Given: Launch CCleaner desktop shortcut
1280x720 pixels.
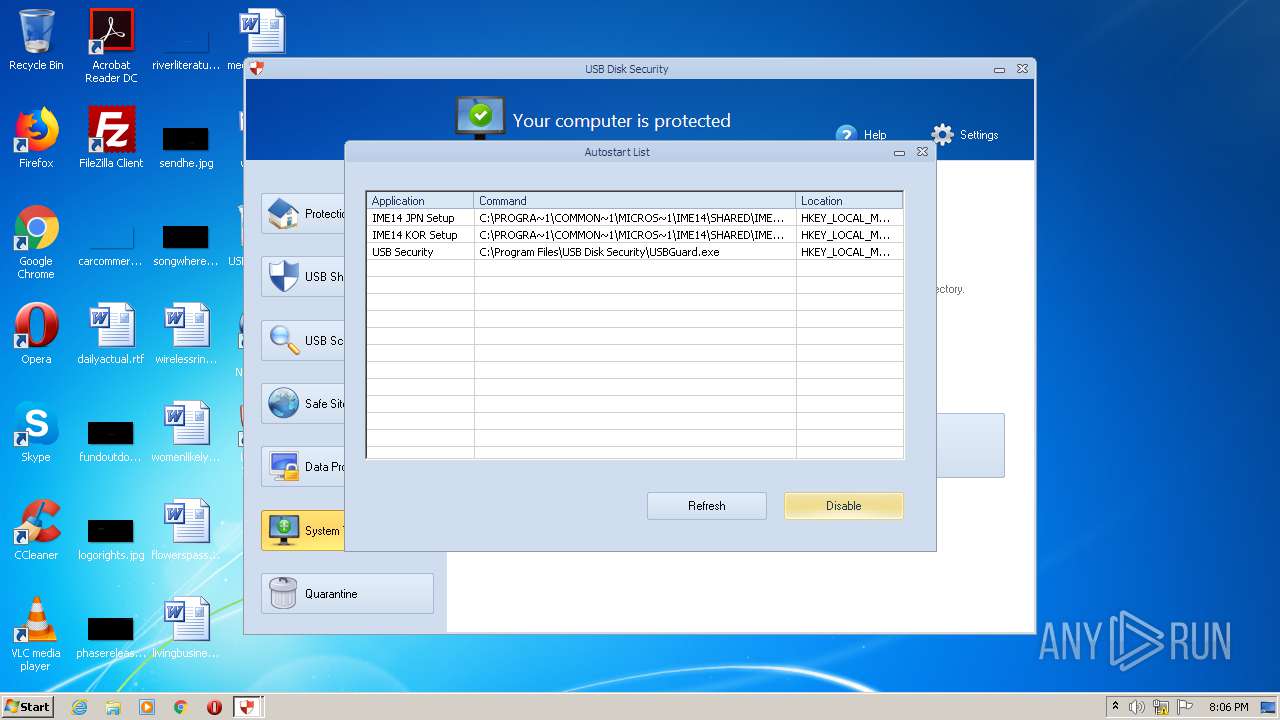Looking at the screenshot, I should click(x=36, y=530).
